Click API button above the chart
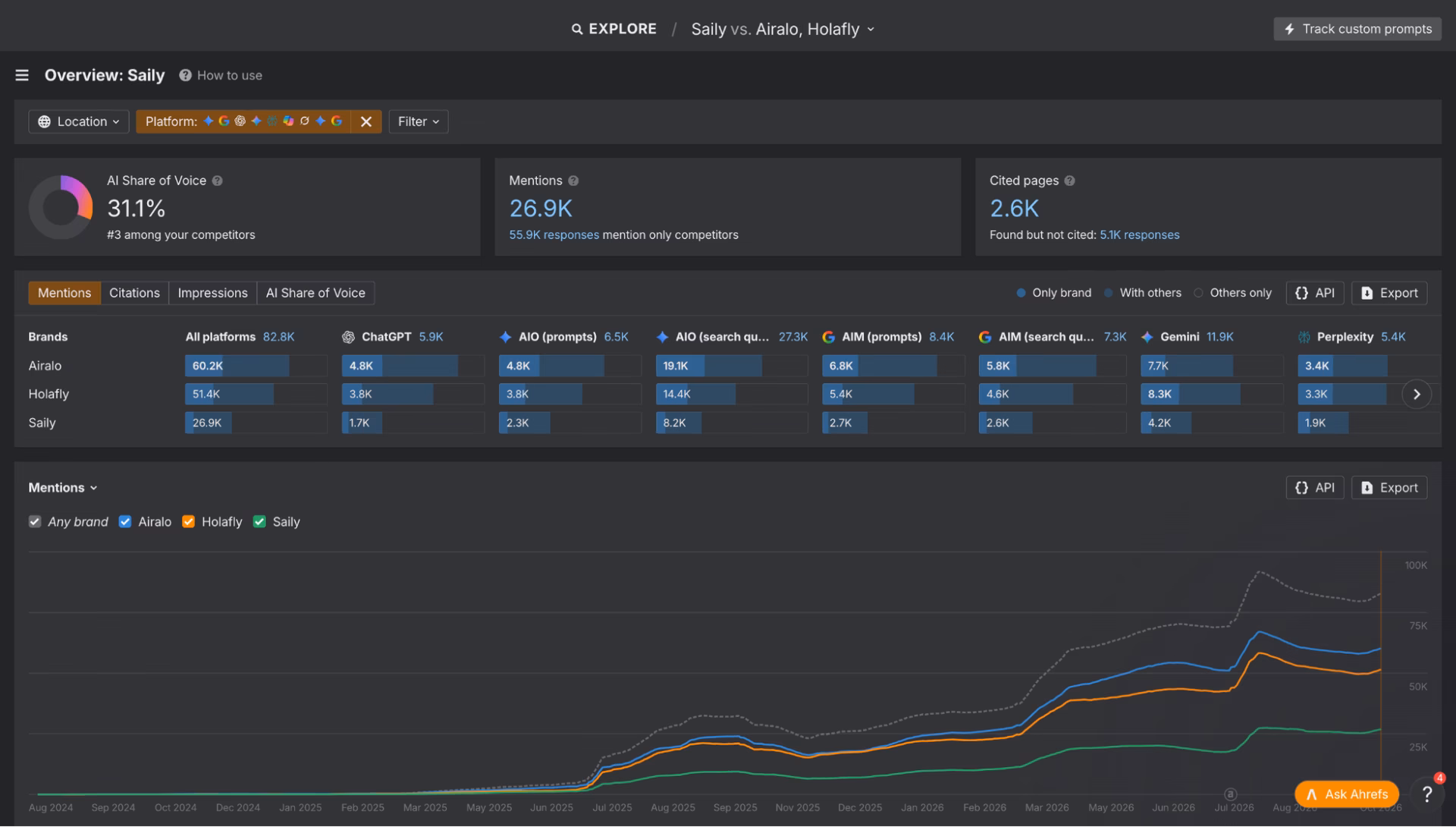Viewport: 1456px width, 827px height. pos(1315,488)
